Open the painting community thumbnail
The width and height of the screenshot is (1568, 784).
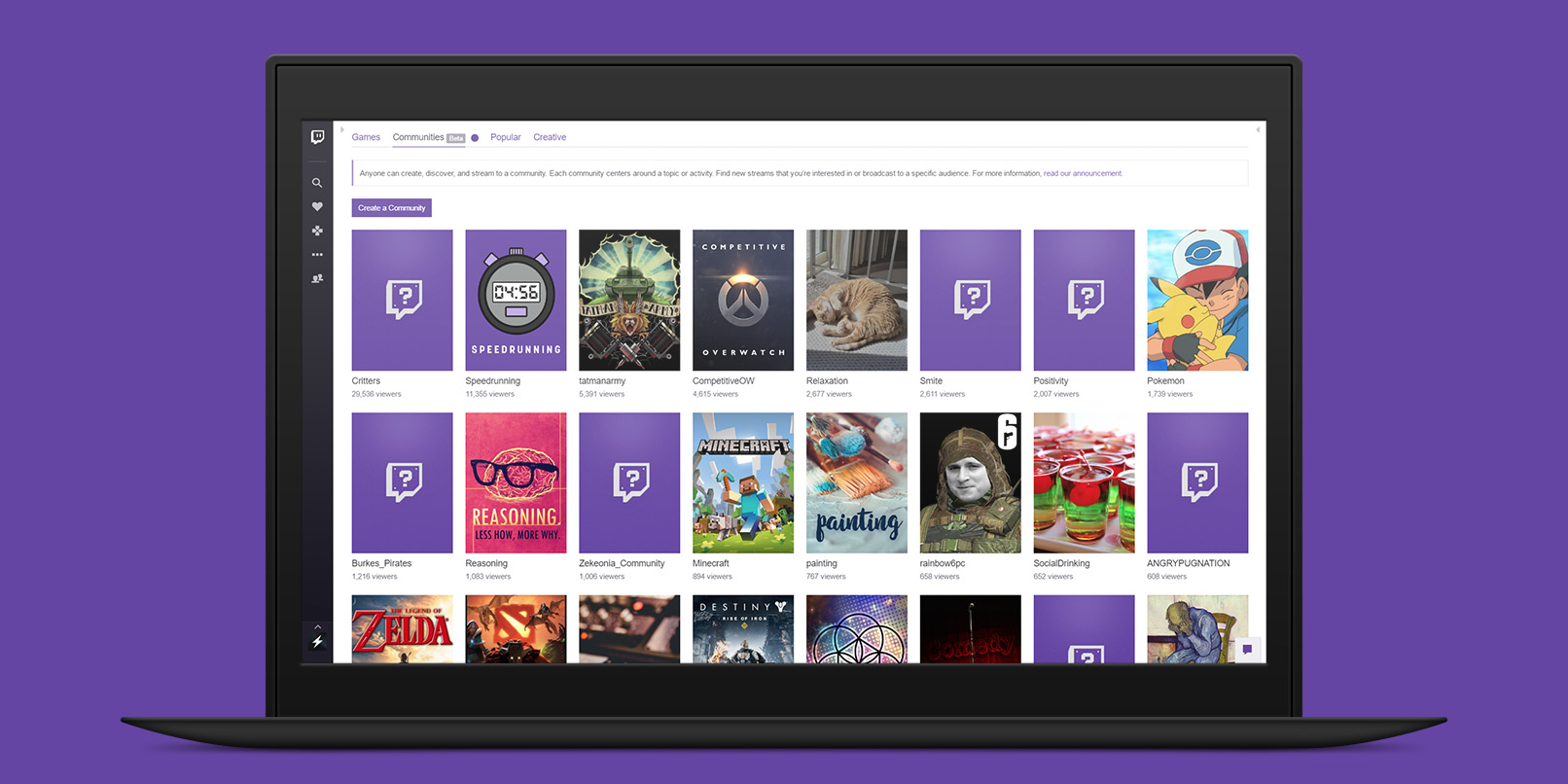[857, 482]
